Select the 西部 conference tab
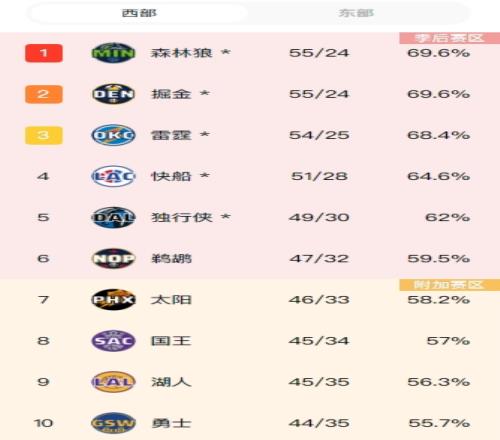This screenshot has width=500, height=440. tap(139, 13)
